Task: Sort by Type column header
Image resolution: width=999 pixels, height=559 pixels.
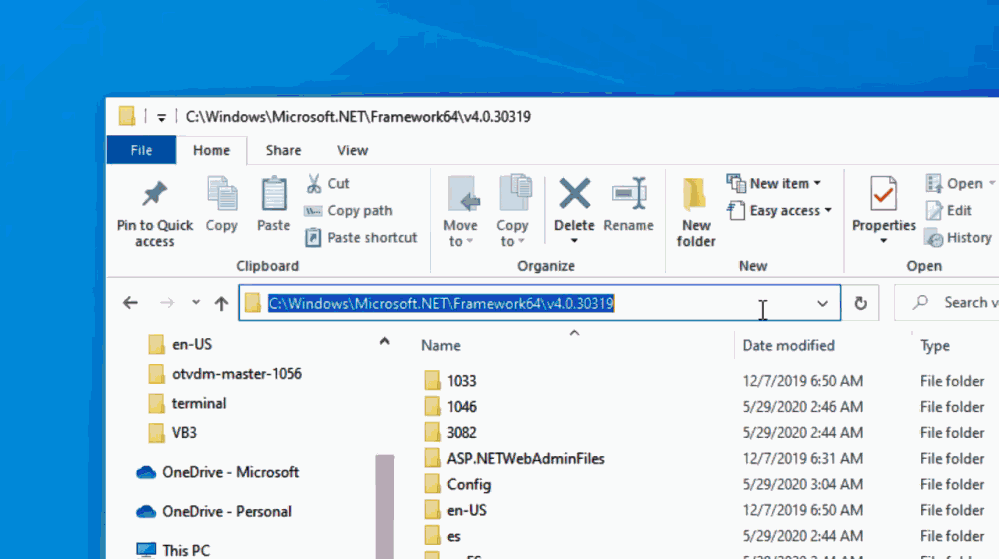Action: 935,345
